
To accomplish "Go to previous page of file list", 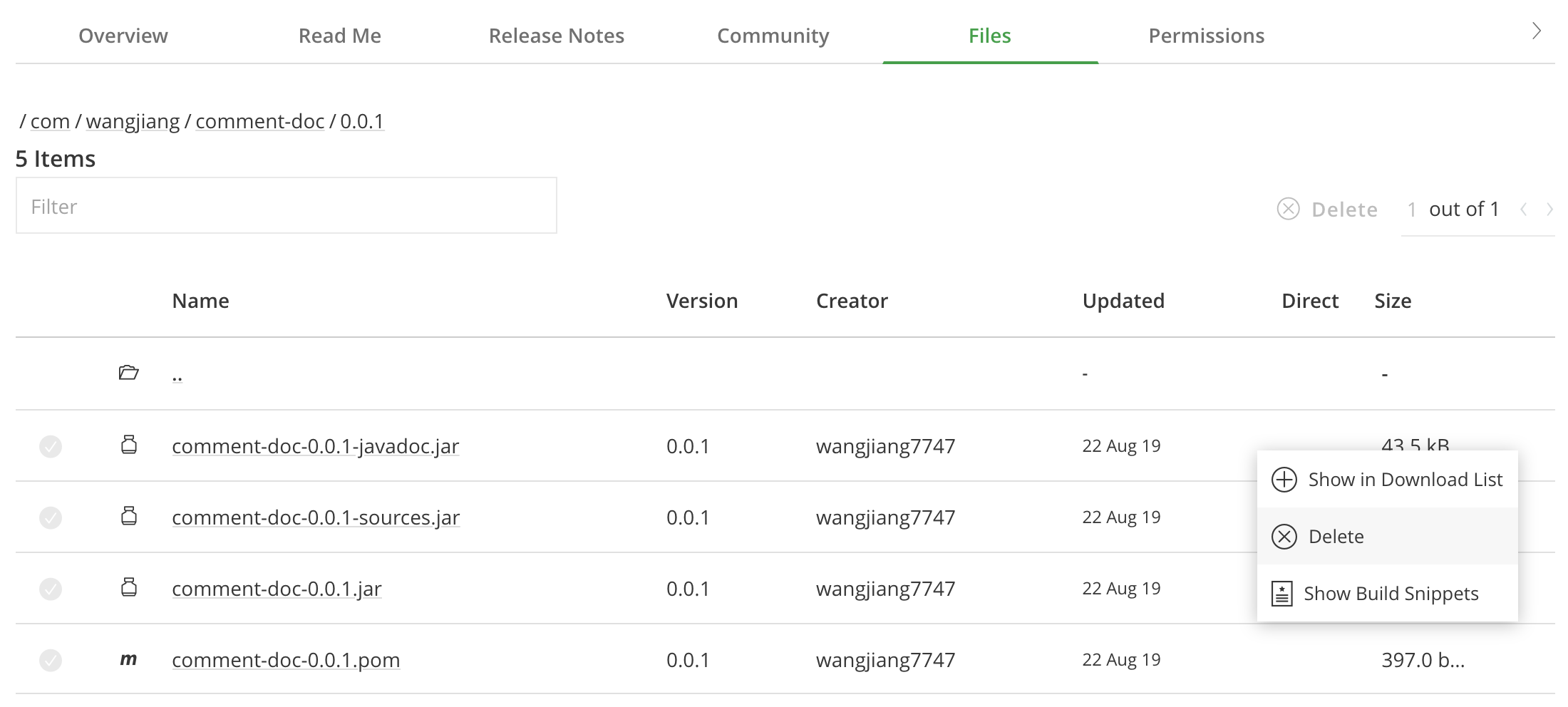I will click(x=1523, y=209).
